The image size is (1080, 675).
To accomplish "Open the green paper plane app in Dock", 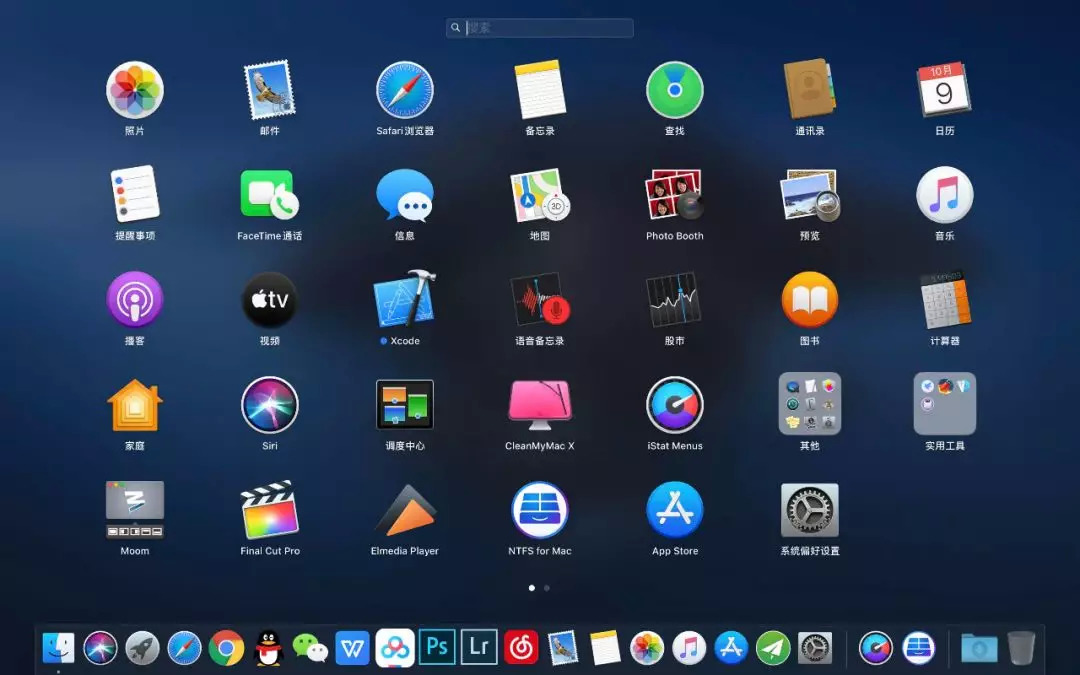I will [x=773, y=648].
